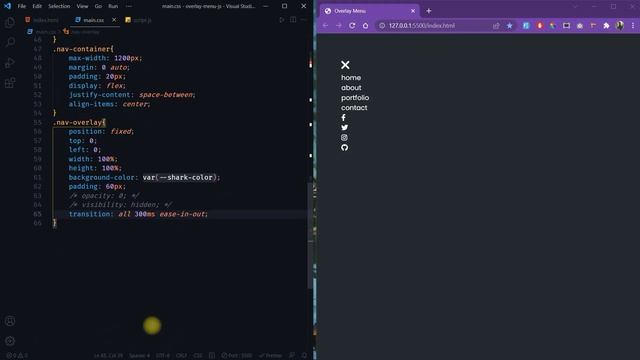
Task: Change indentation via Spaces status item
Action: click(x=140, y=356)
